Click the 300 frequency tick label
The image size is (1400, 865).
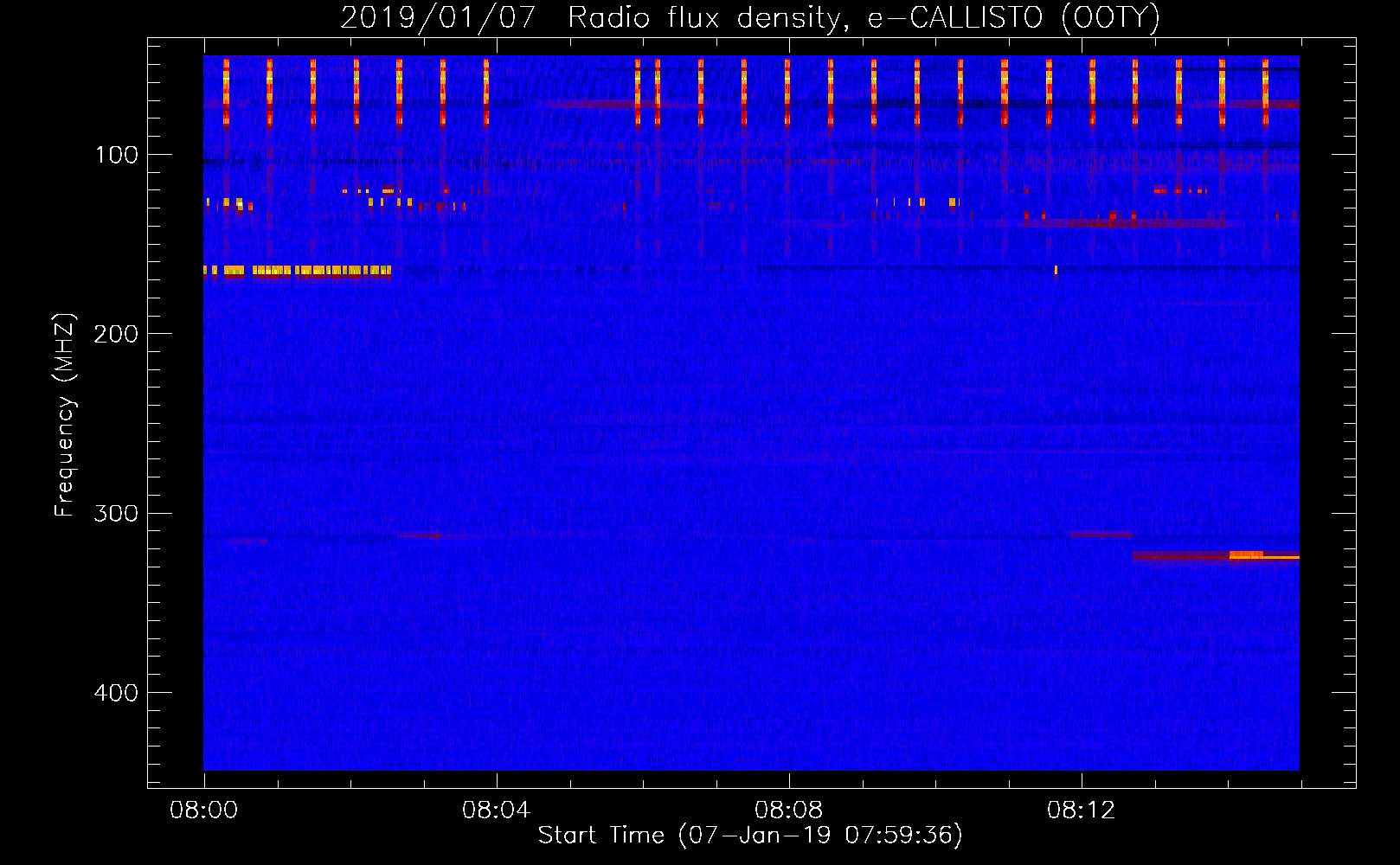point(116,514)
